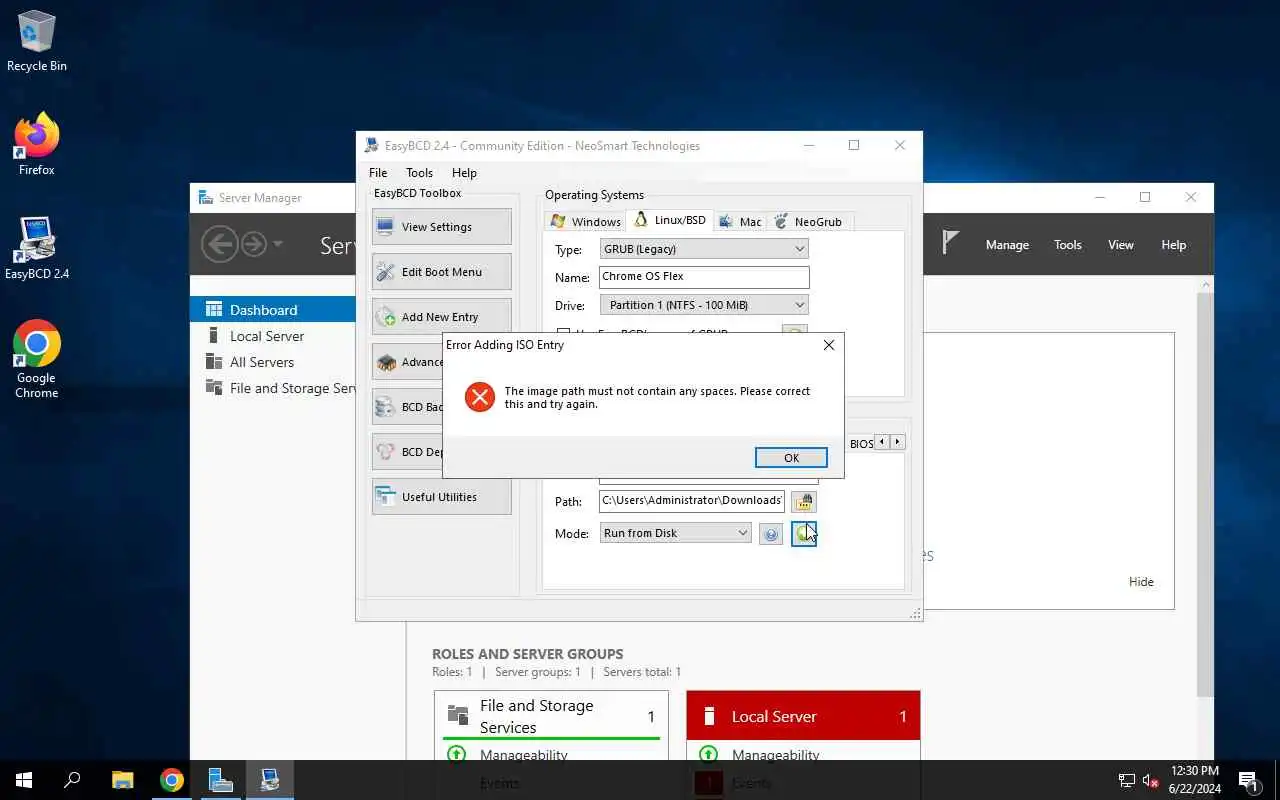The width and height of the screenshot is (1280, 800).
Task: Open Useful Utilities in EasyBCD
Action: pyautogui.click(x=441, y=496)
